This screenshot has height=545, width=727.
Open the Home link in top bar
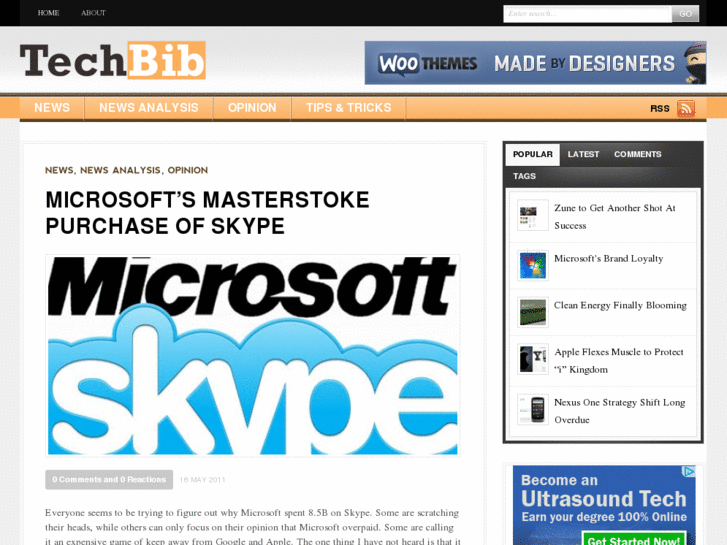tap(48, 13)
